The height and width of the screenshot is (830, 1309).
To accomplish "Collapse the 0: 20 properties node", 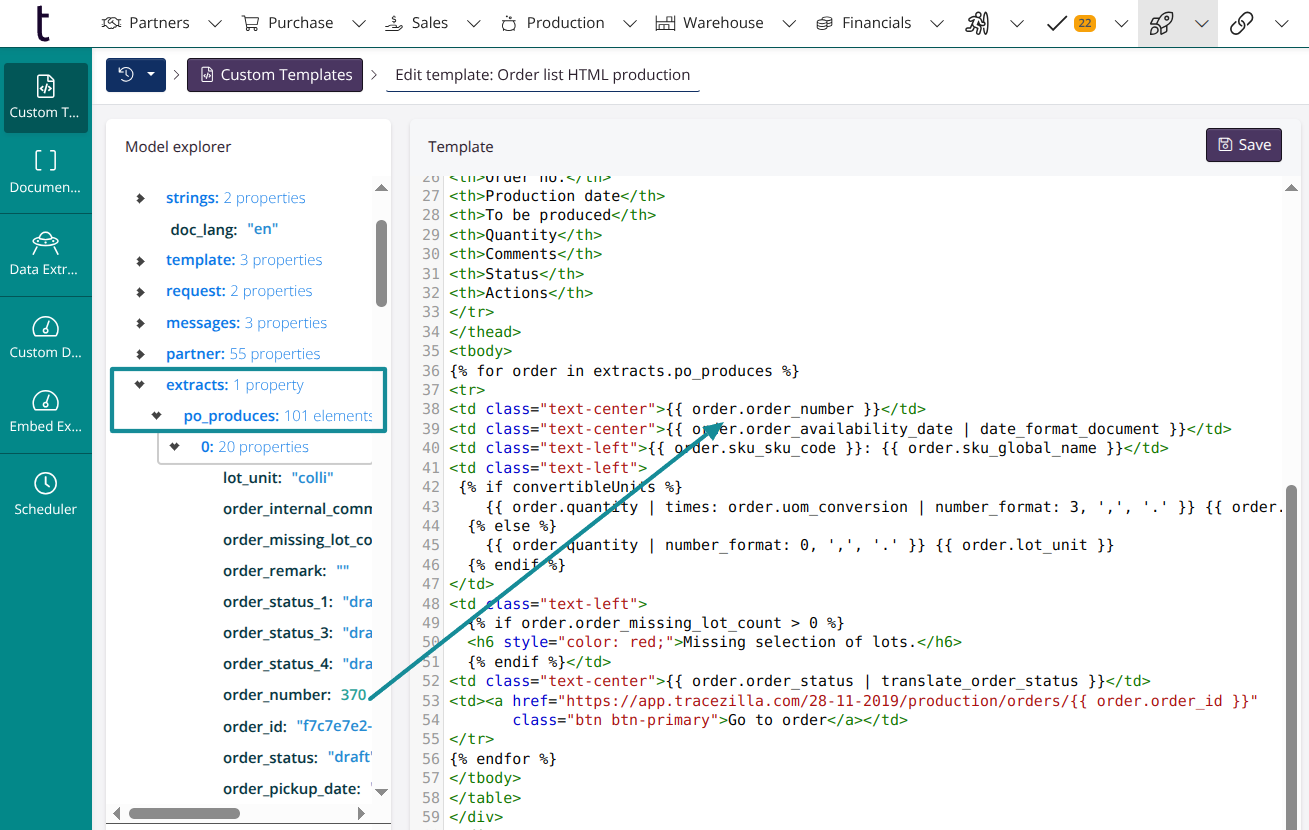I will click(175, 447).
